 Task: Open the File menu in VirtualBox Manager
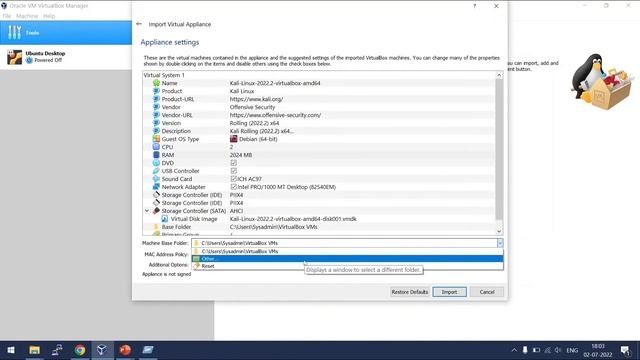pos(7,16)
